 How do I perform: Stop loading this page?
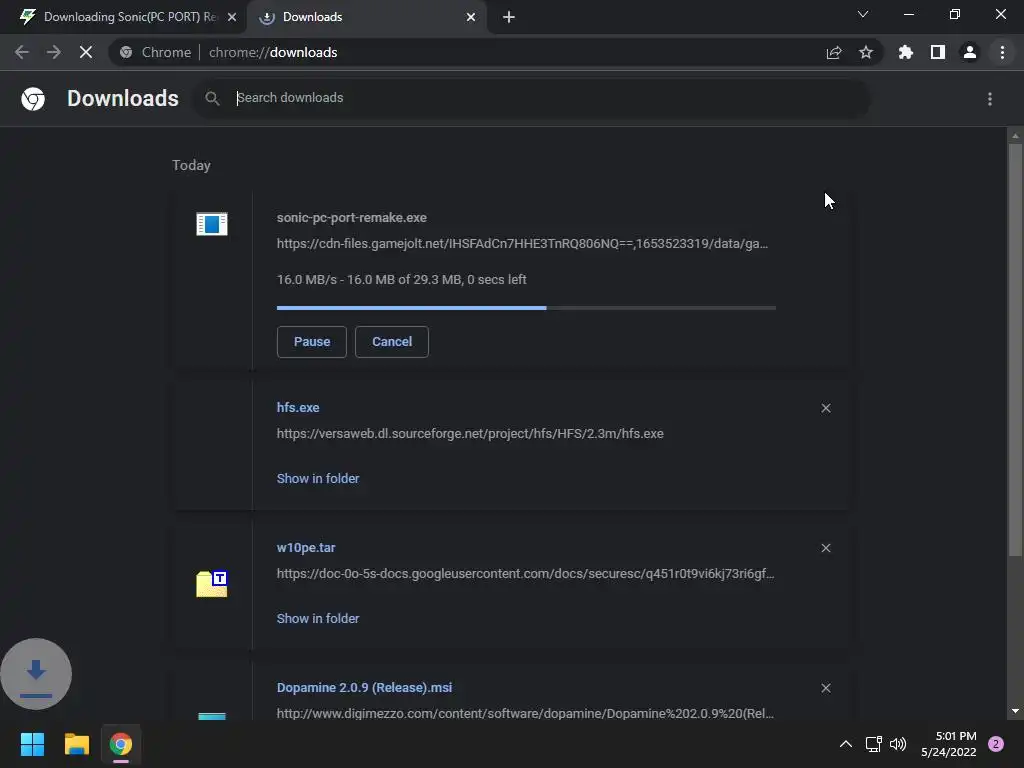point(86,52)
